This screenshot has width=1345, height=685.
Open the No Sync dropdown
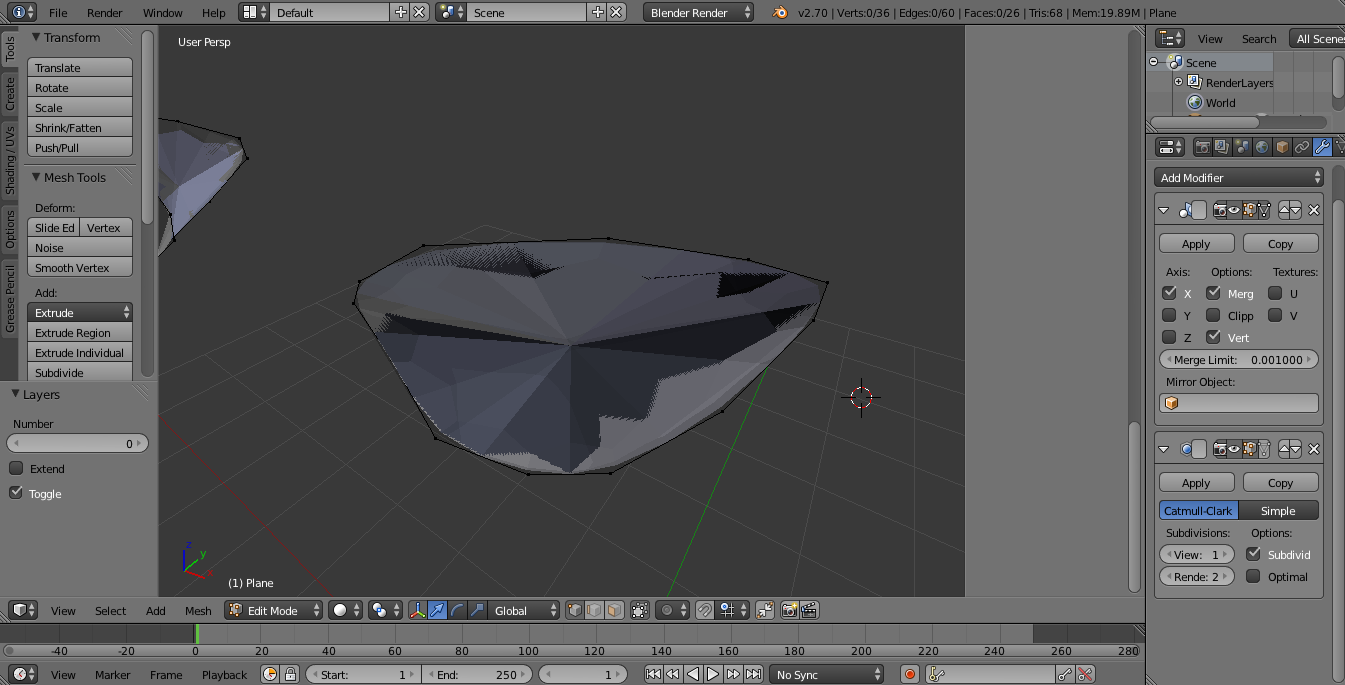tap(827, 674)
